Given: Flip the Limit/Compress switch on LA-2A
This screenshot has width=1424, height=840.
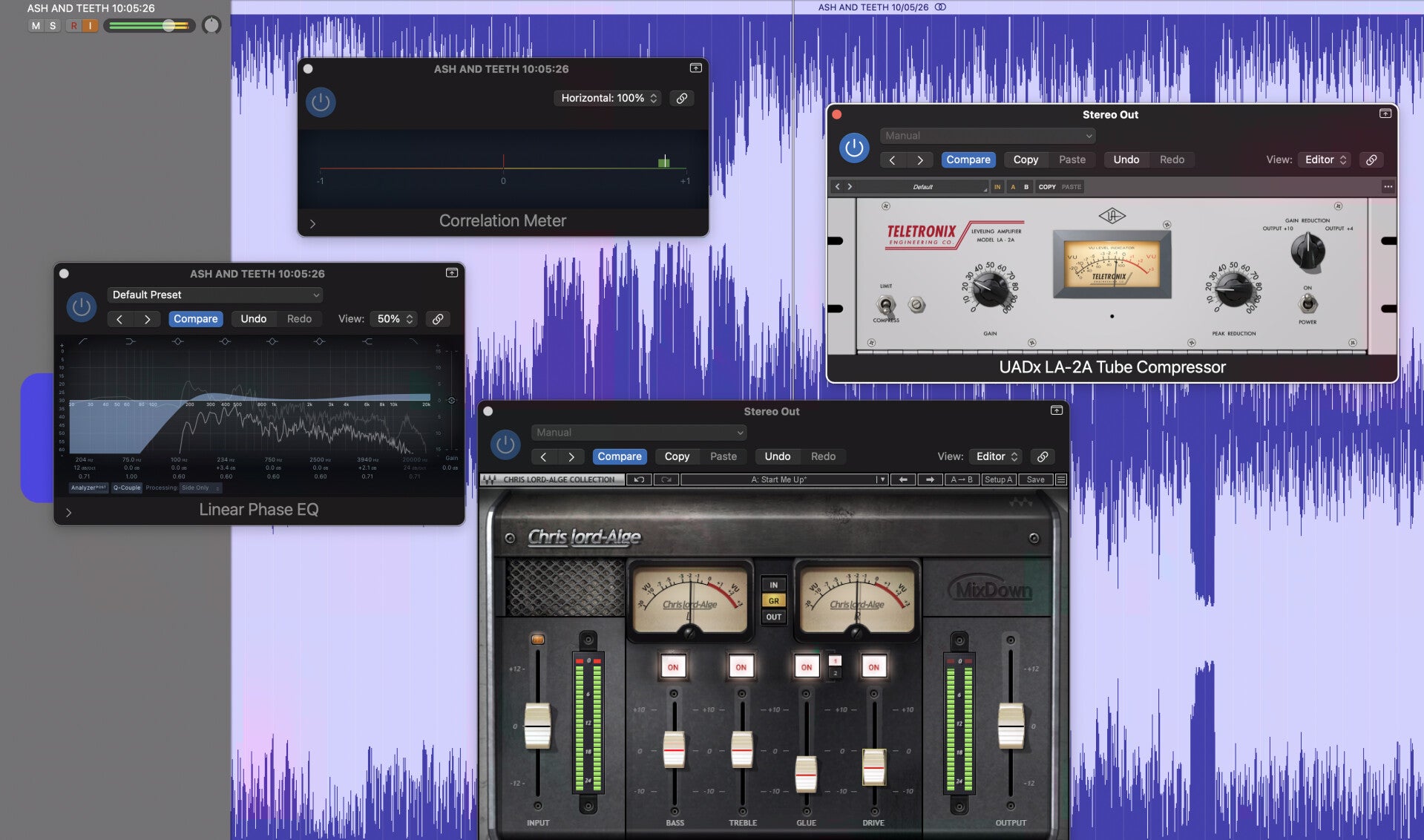Looking at the screenshot, I should pos(885,304).
